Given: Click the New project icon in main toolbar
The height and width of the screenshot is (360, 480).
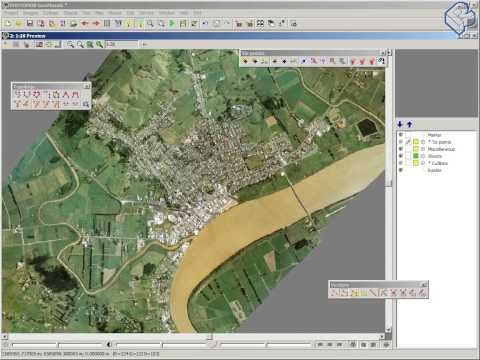Looking at the screenshot, I should (x=8, y=23).
